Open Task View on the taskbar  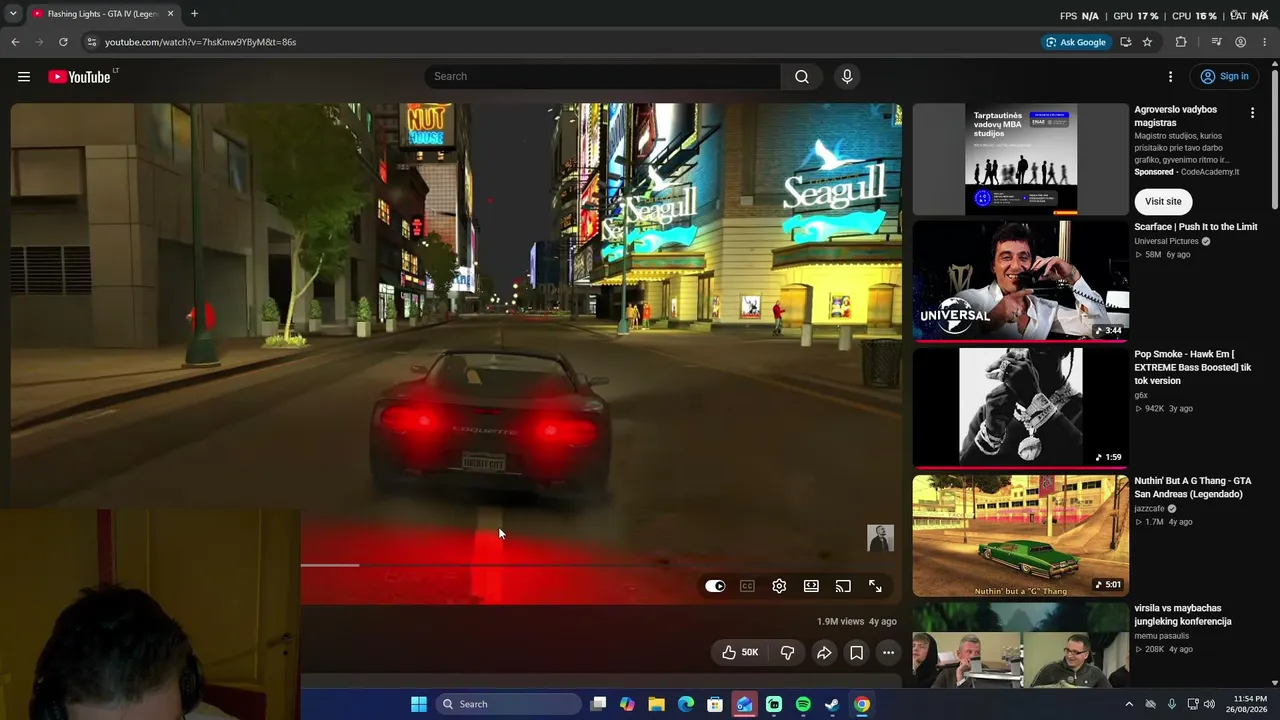598,704
